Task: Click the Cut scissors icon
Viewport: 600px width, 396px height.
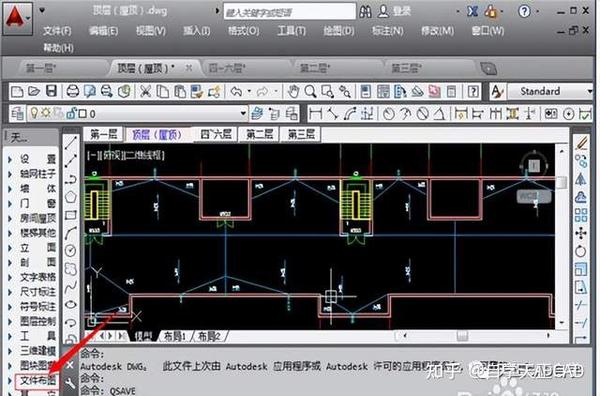Action: tap(145, 91)
